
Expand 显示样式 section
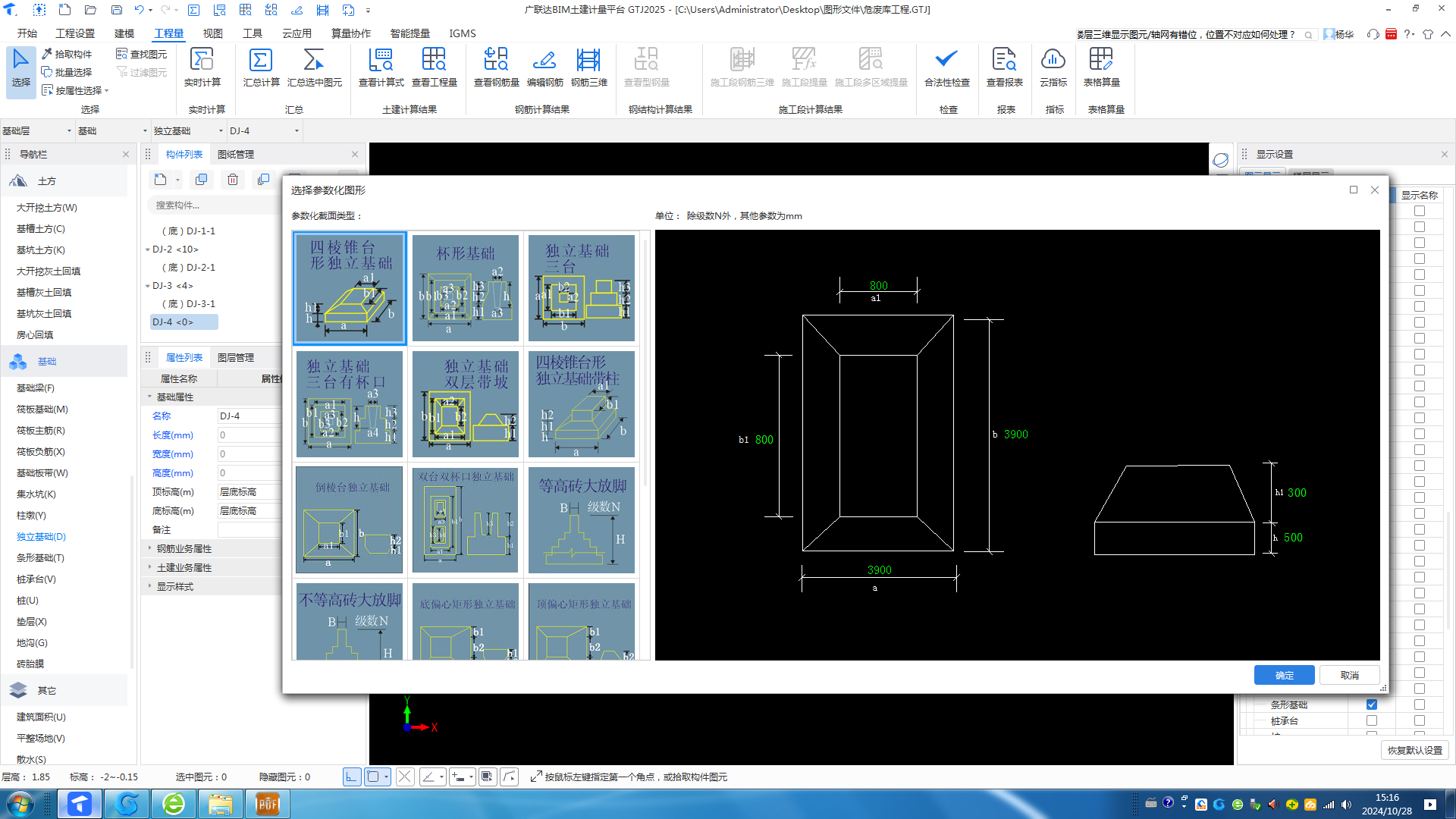pyautogui.click(x=149, y=586)
